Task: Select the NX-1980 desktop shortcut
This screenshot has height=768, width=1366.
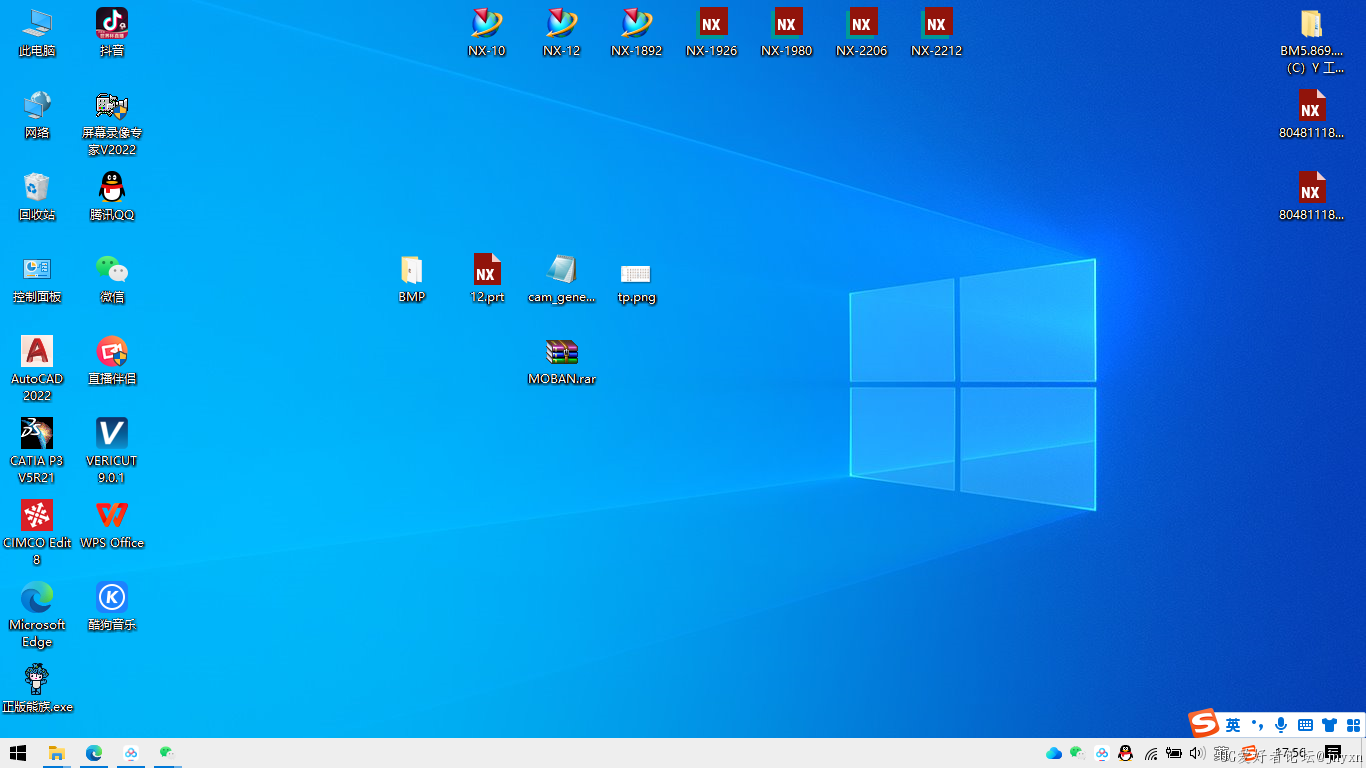Action: pos(787,33)
